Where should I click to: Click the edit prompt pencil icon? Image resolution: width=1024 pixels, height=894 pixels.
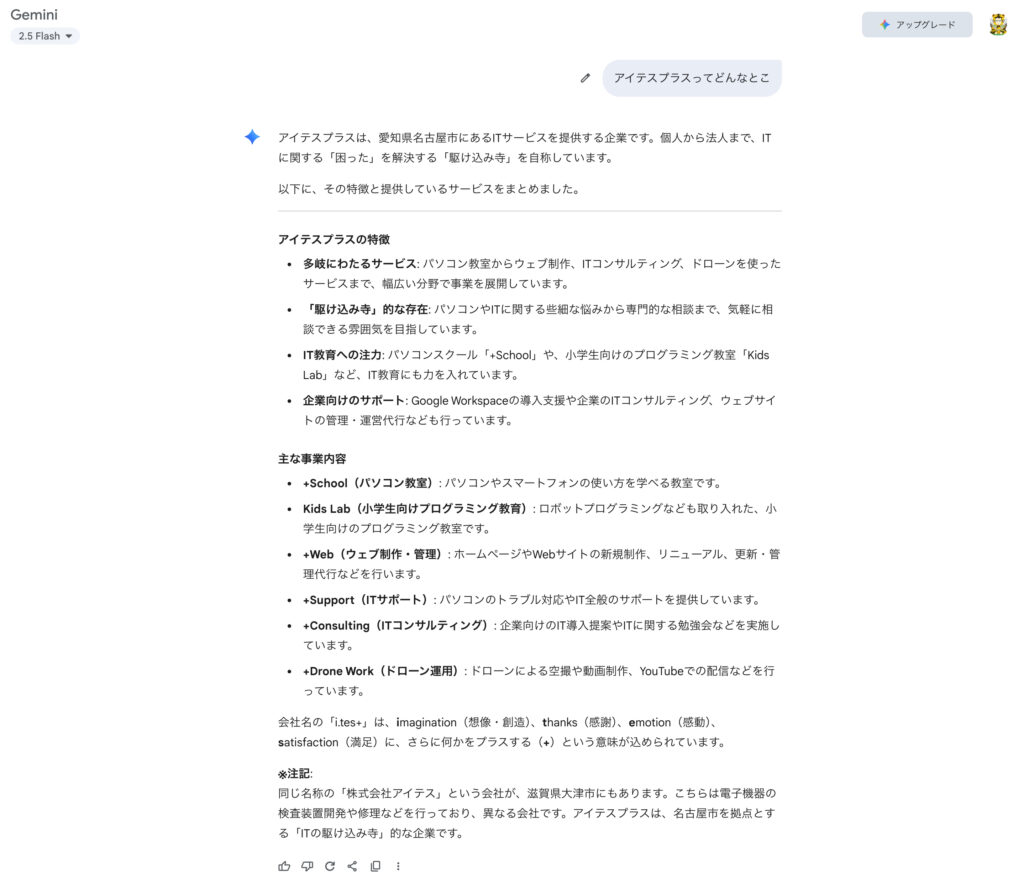click(x=585, y=78)
